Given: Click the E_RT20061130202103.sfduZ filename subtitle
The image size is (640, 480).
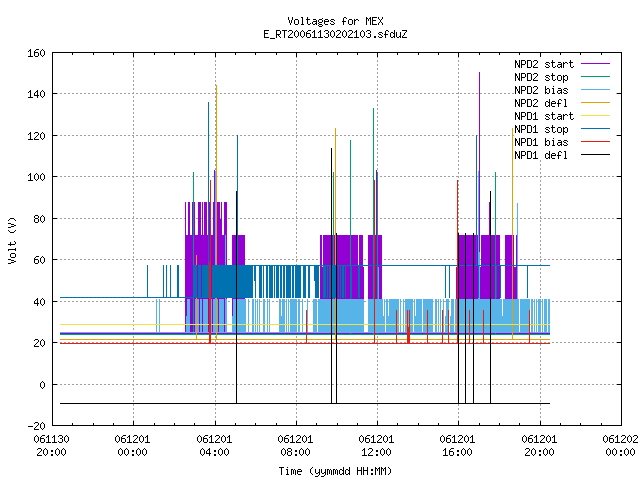Looking at the screenshot, I should tap(335, 34).
